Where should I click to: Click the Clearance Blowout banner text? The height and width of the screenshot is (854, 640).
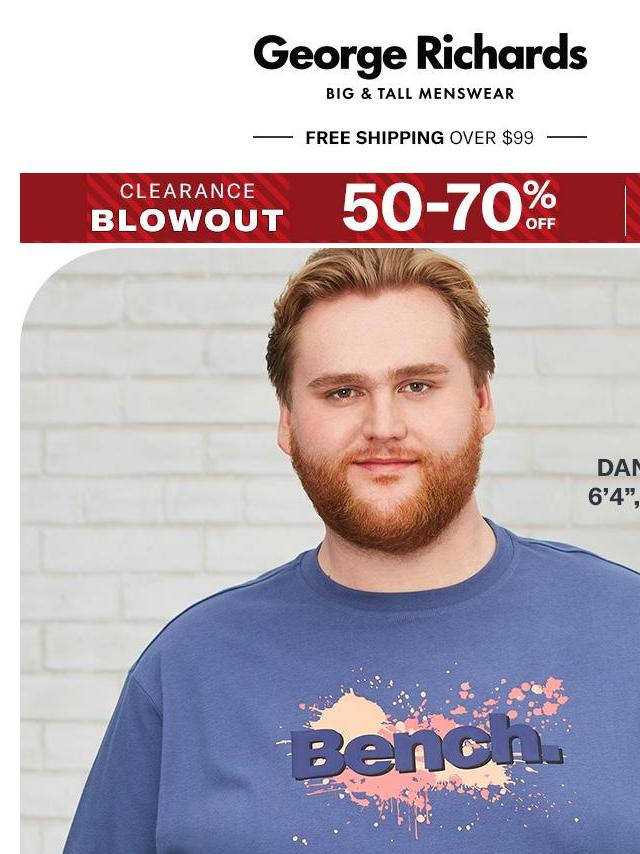point(187,207)
